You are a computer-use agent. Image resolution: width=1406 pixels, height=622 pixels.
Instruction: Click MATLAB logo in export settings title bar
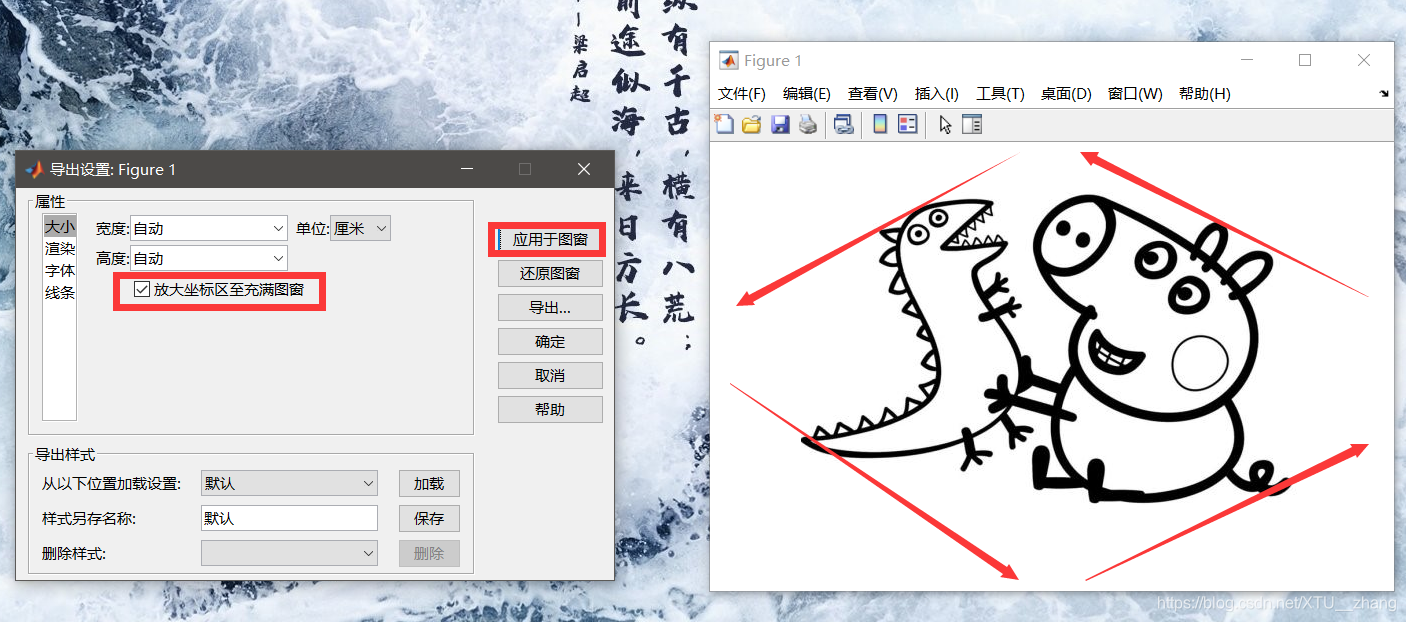pyautogui.click(x=34, y=169)
